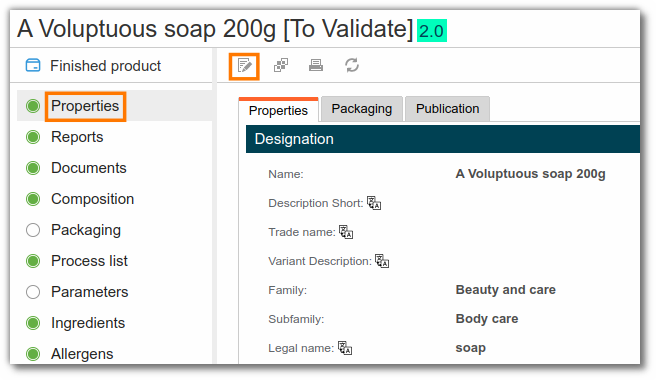Click the edit properties pencil icon

[x=244, y=66]
